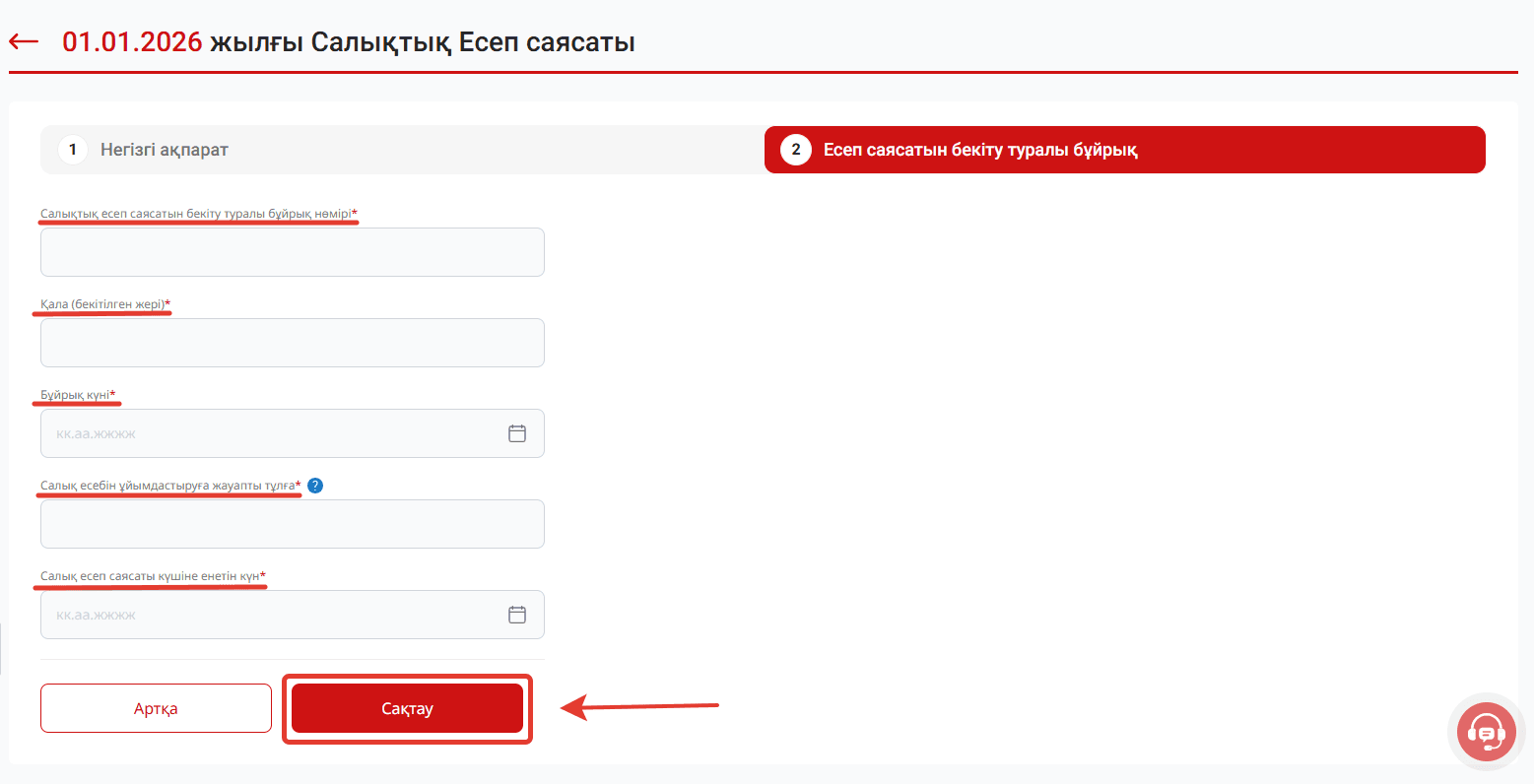Click the step 2 number circle

(796, 150)
